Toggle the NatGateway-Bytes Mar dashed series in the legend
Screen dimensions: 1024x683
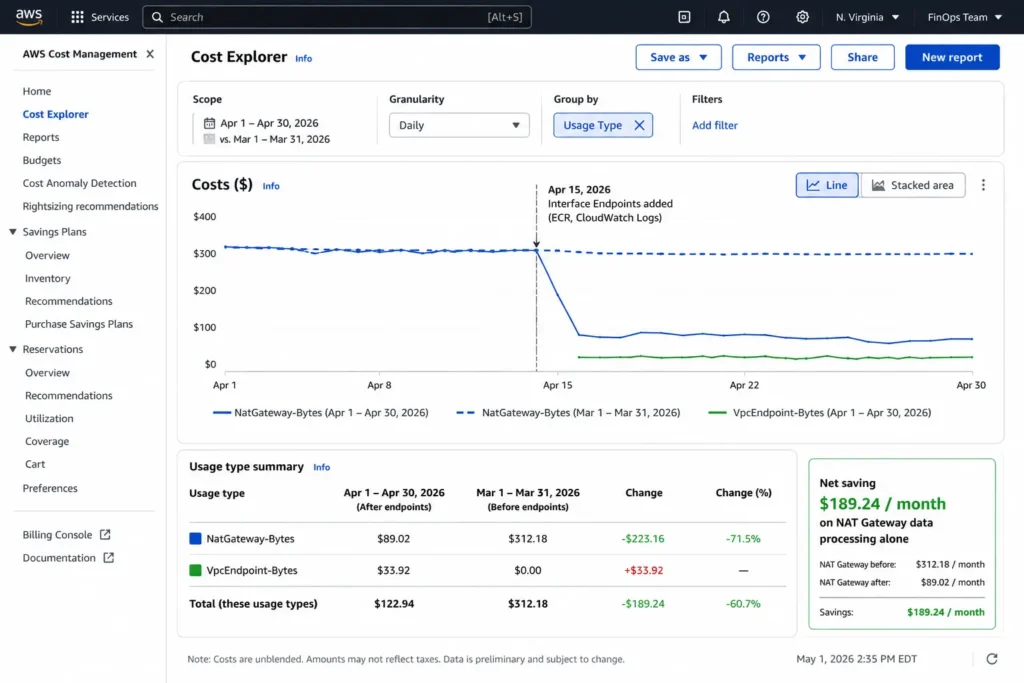pos(568,413)
